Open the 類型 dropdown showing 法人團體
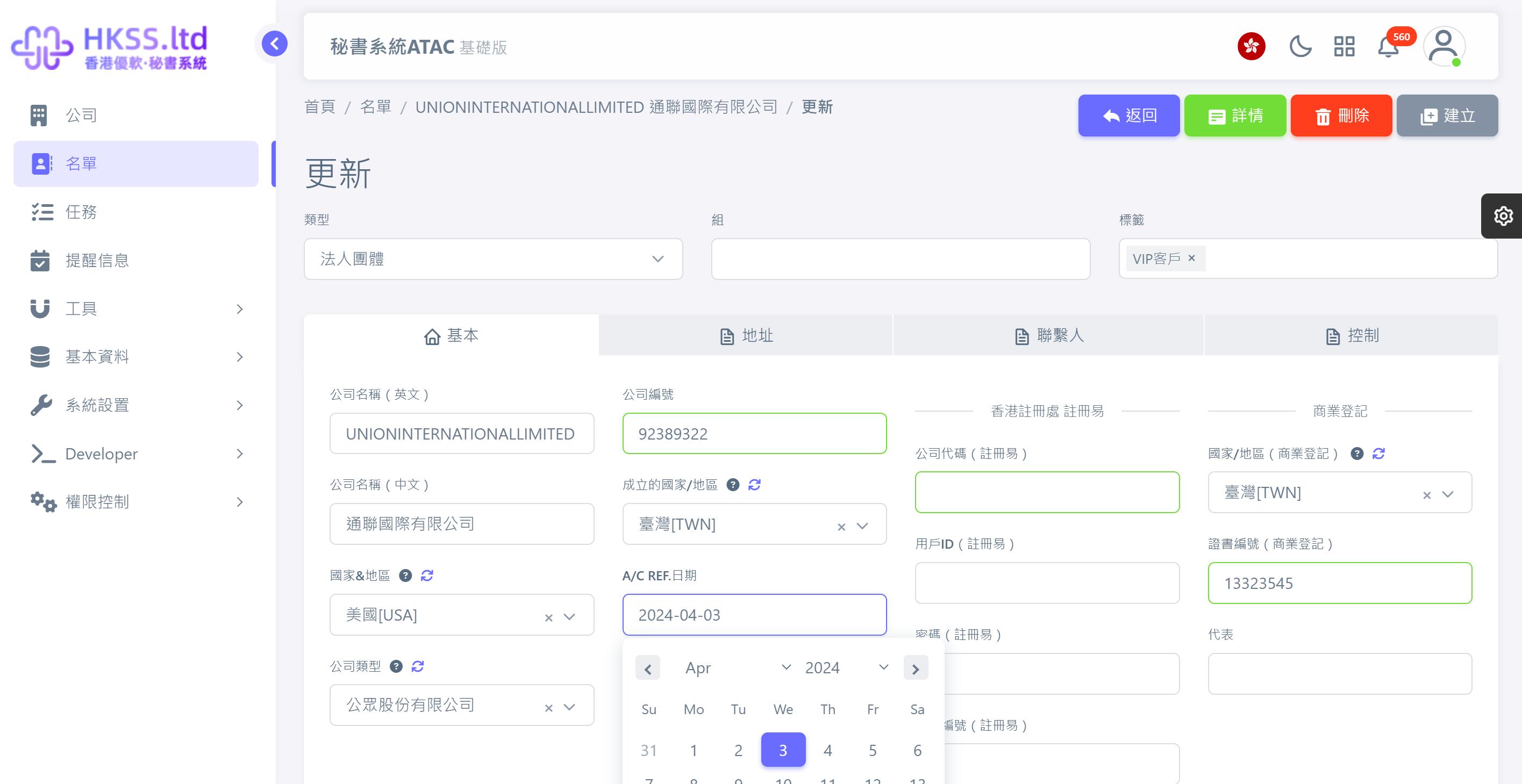This screenshot has height=784, width=1522. [494, 259]
